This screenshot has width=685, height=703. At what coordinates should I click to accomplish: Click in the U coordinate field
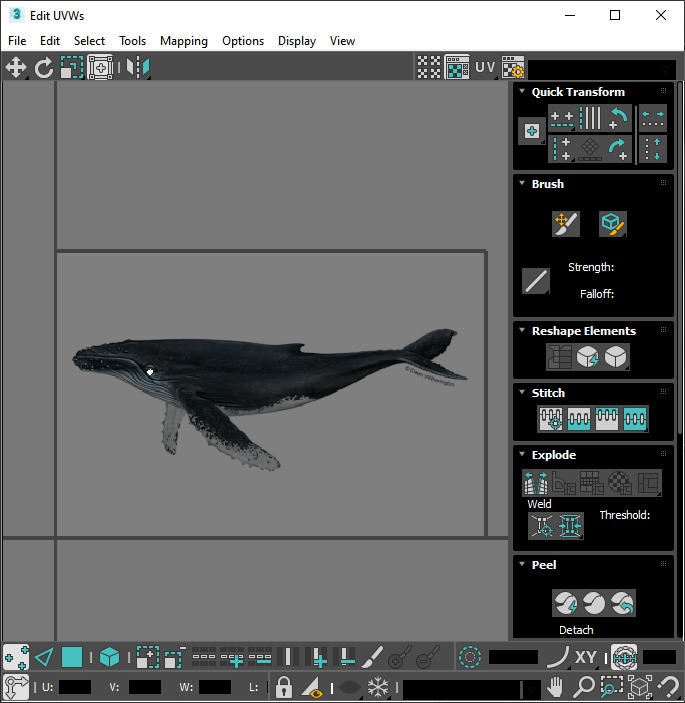[x=75, y=686]
